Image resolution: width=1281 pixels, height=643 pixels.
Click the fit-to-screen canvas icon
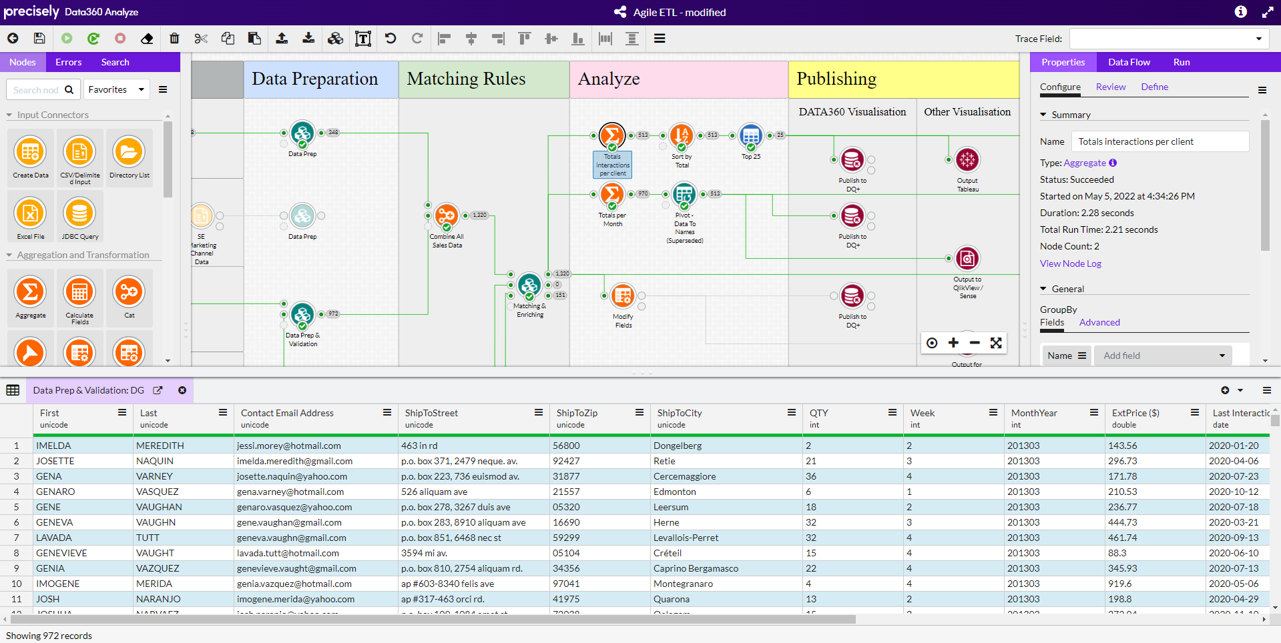click(x=996, y=343)
